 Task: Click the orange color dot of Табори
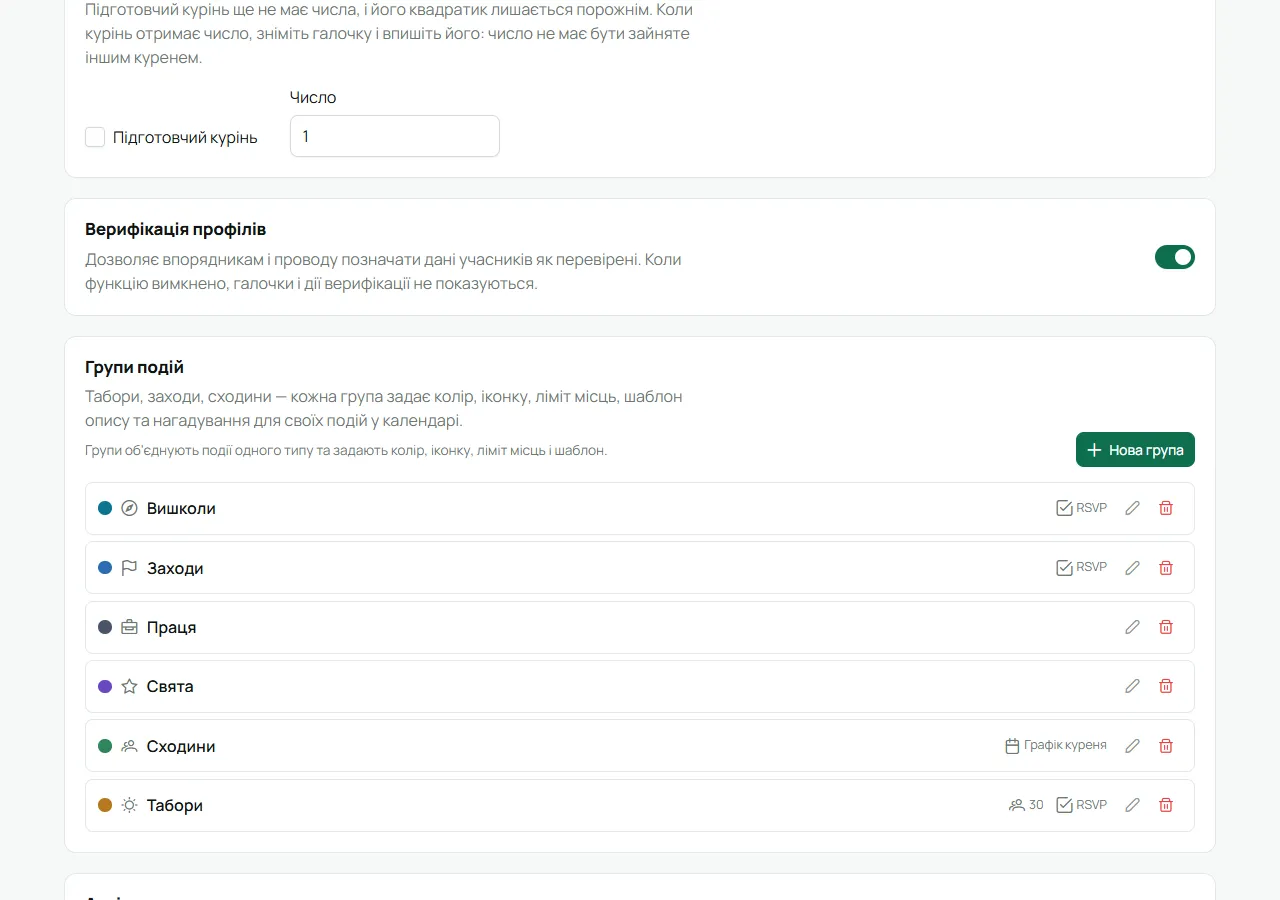pos(105,805)
